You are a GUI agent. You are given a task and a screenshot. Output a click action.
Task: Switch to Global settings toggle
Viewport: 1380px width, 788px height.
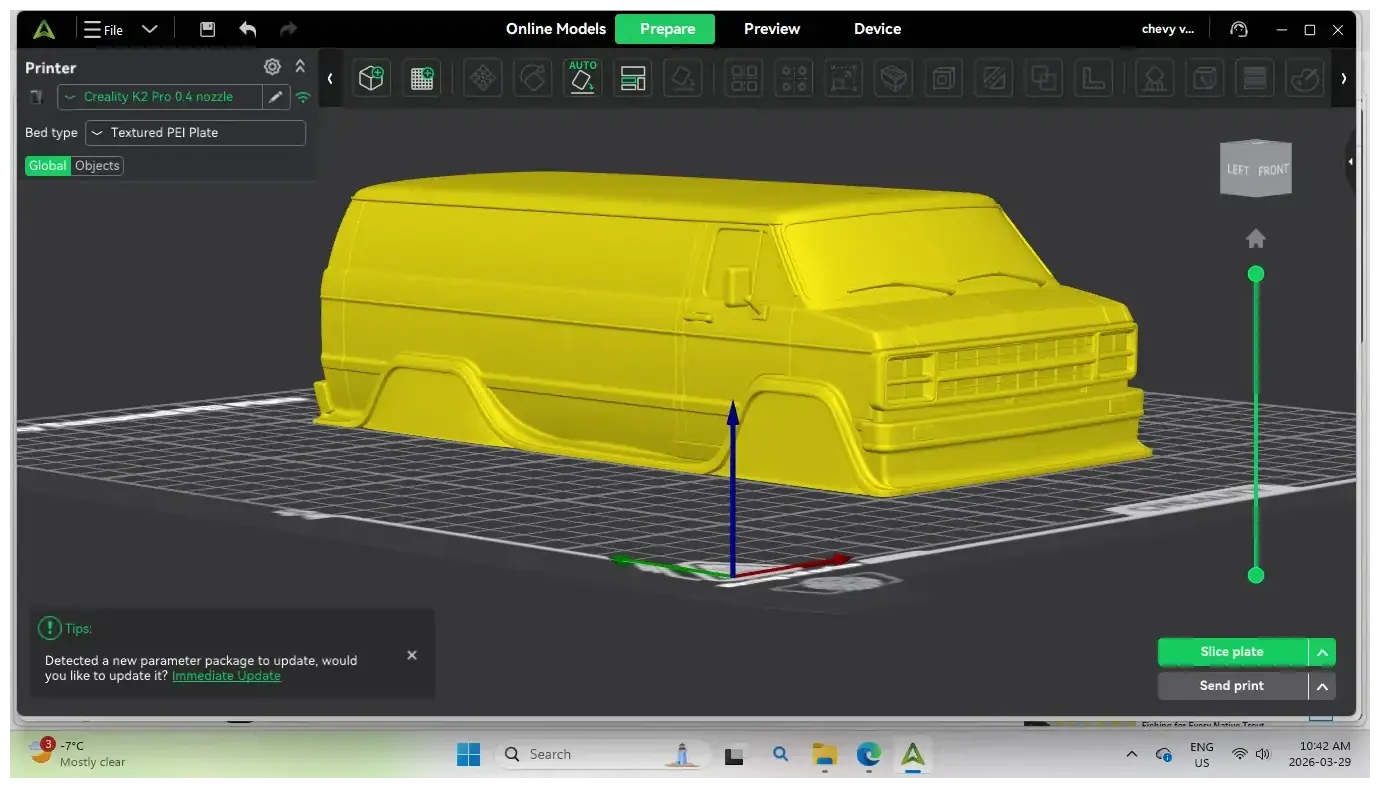pos(48,166)
